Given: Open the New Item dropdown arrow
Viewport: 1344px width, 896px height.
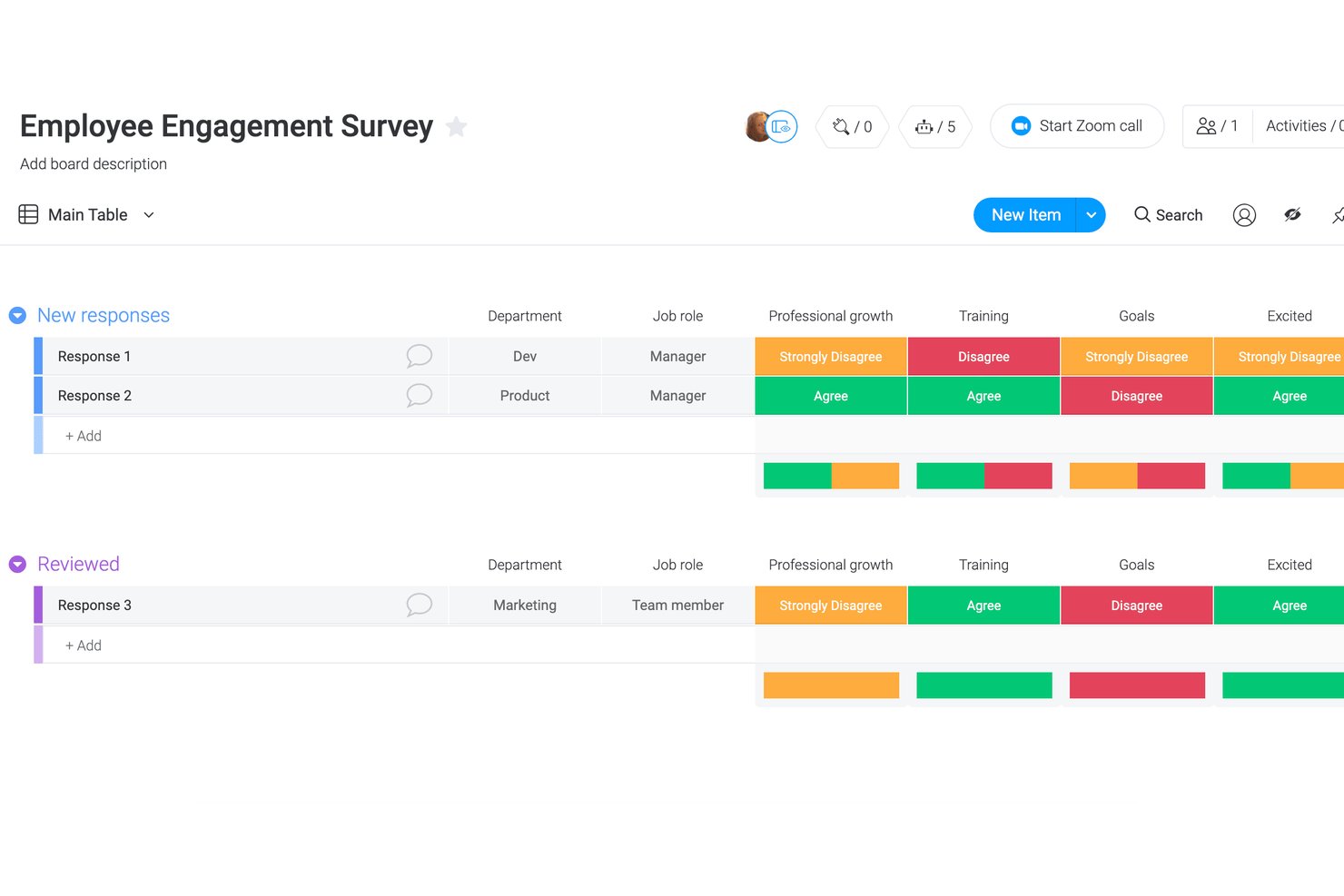Looking at the screenshot, I should coord(1091,215).
